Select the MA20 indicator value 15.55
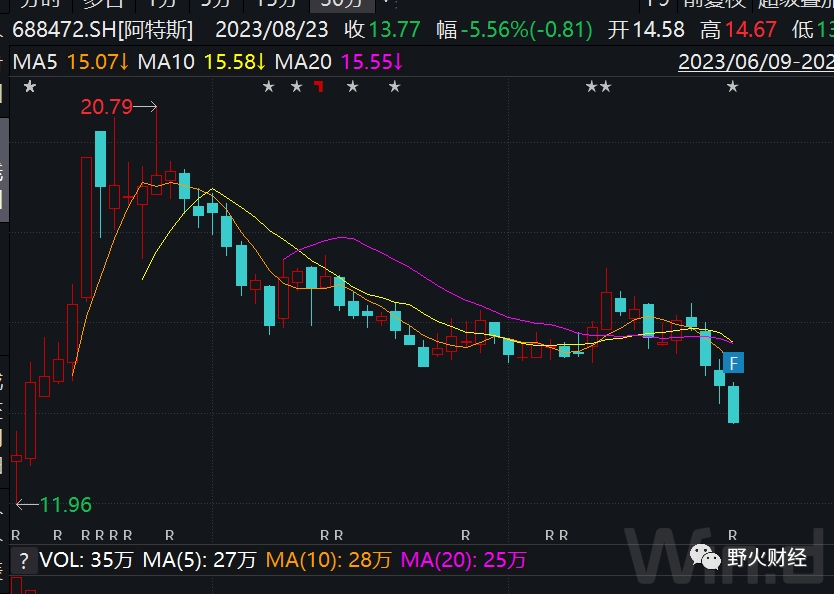 tap(372, 62)
